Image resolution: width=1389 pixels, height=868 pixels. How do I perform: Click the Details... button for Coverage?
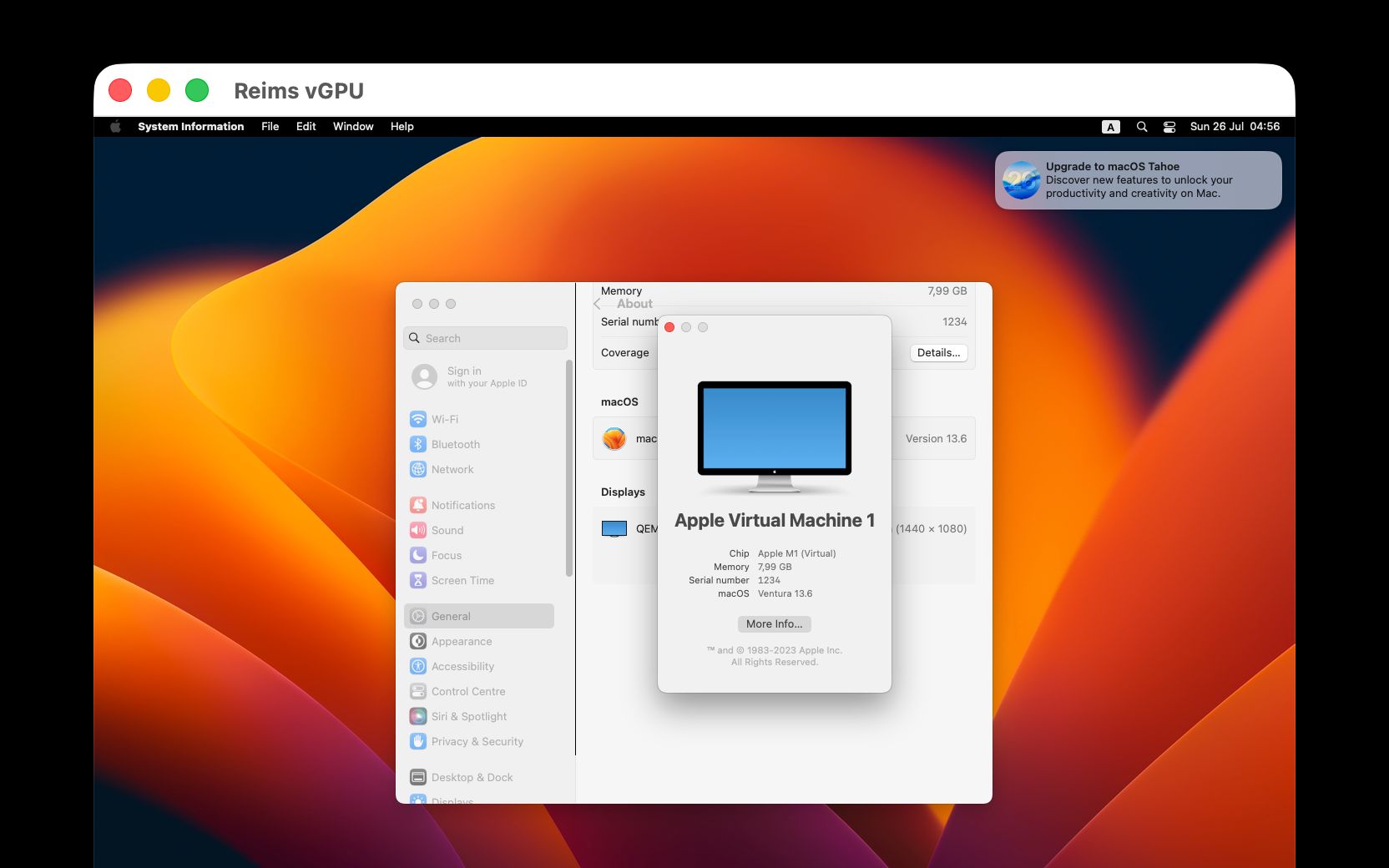938,353
